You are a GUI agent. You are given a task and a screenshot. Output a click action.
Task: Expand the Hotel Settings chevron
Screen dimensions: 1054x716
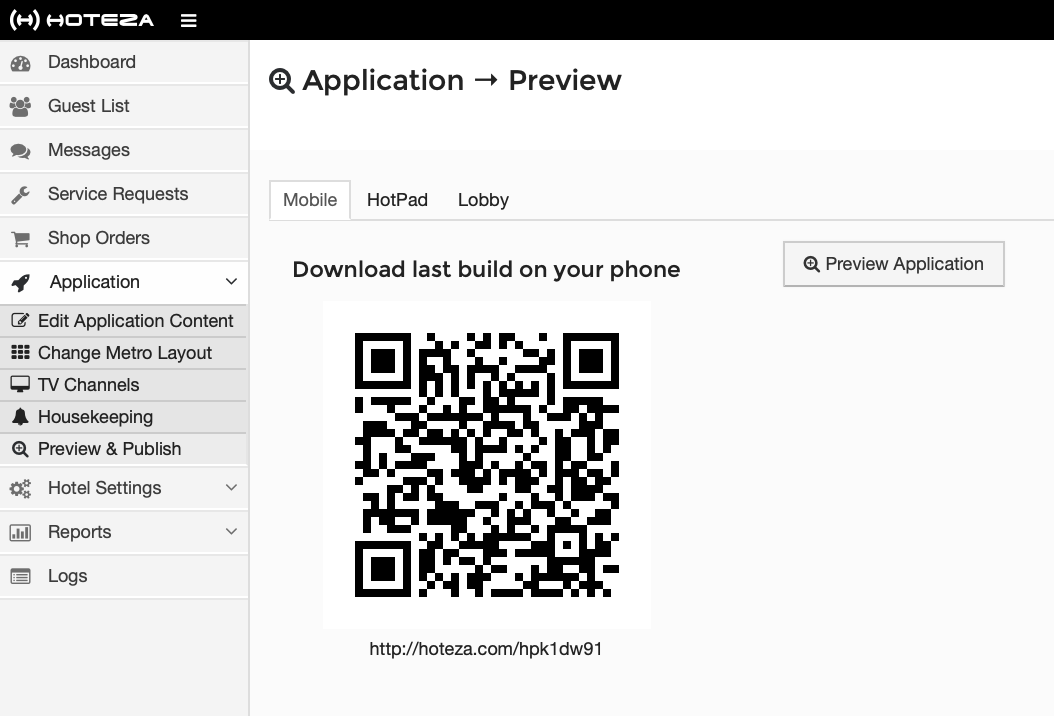(231, 487)
